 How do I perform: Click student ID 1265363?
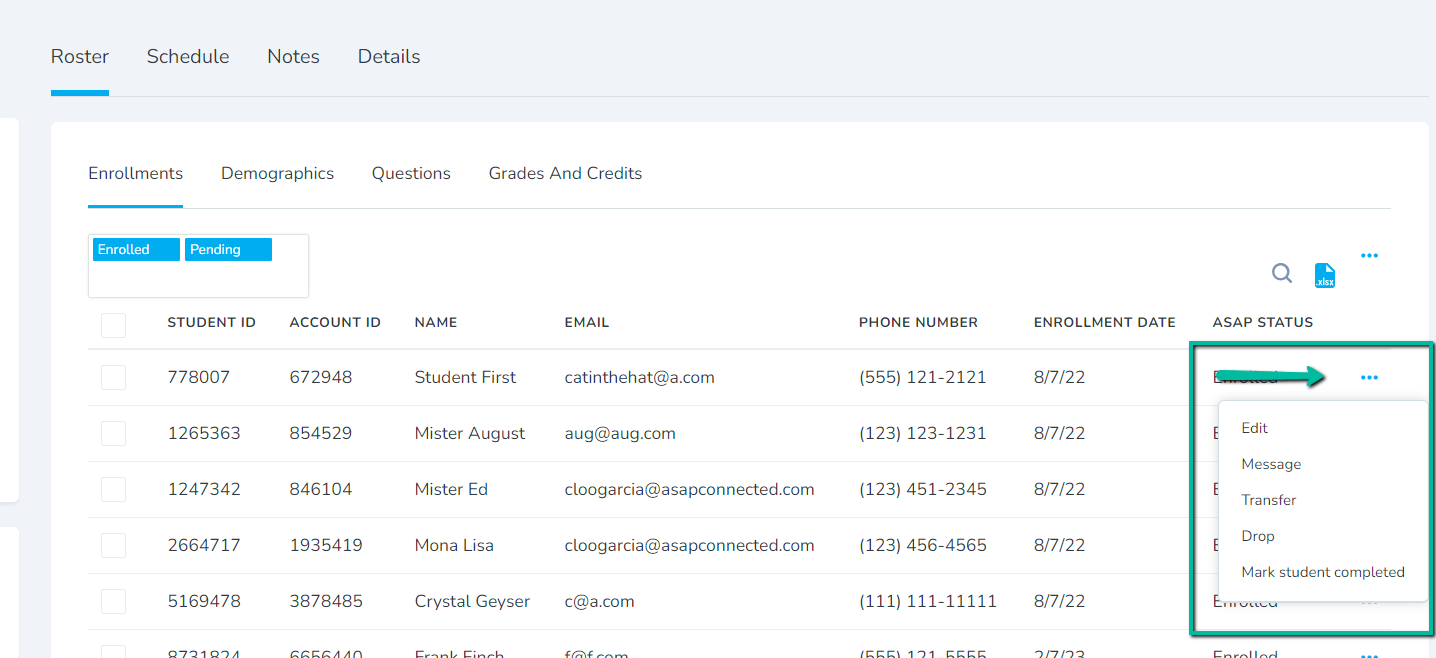(204, 433)
